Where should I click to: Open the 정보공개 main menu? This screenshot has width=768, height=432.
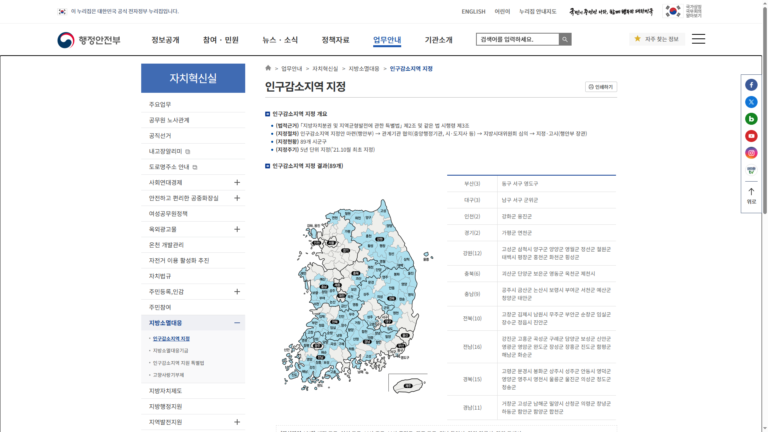point(165,40)
